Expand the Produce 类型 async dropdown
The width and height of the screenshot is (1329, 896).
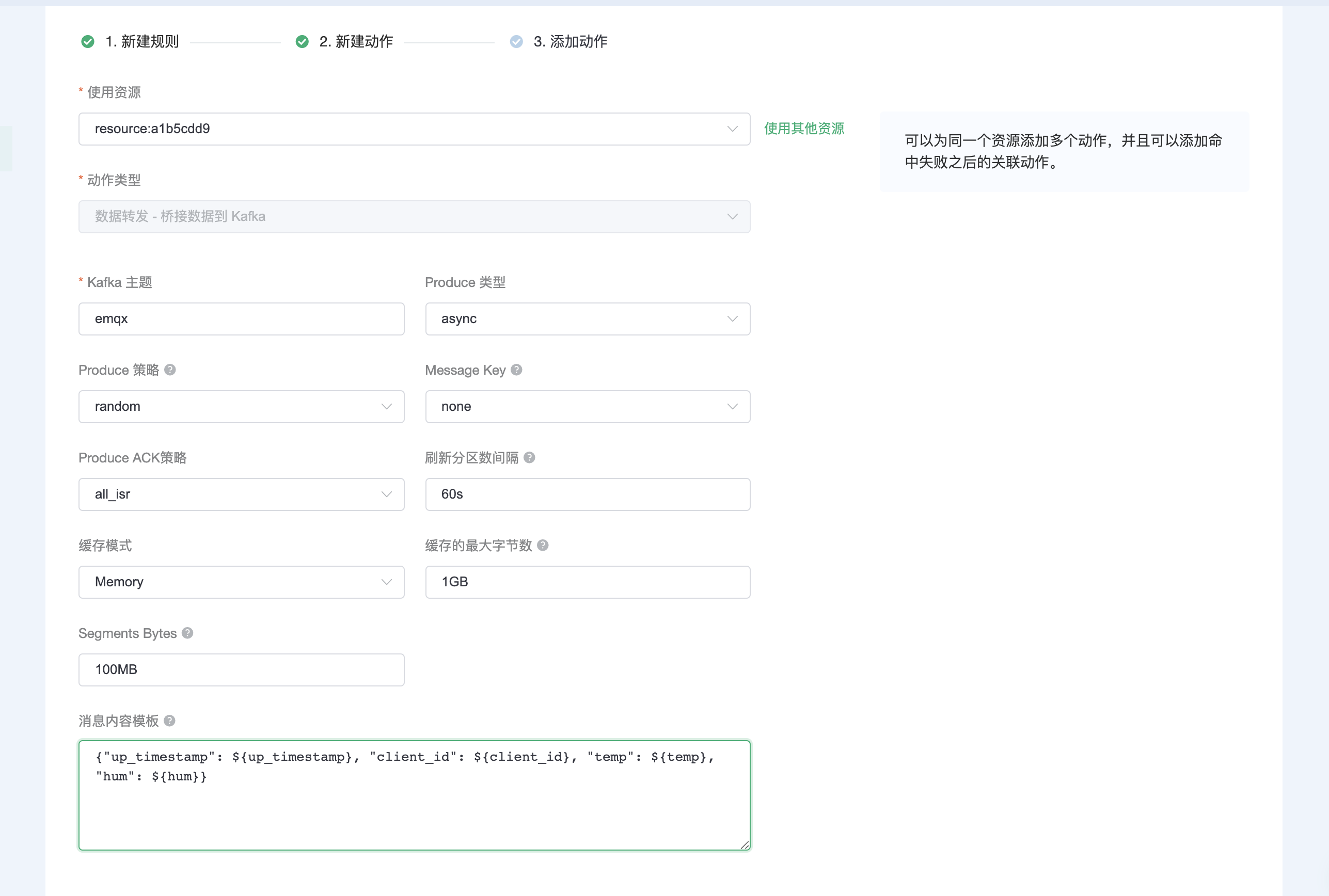pyautogui.click(x=587, y=319)
